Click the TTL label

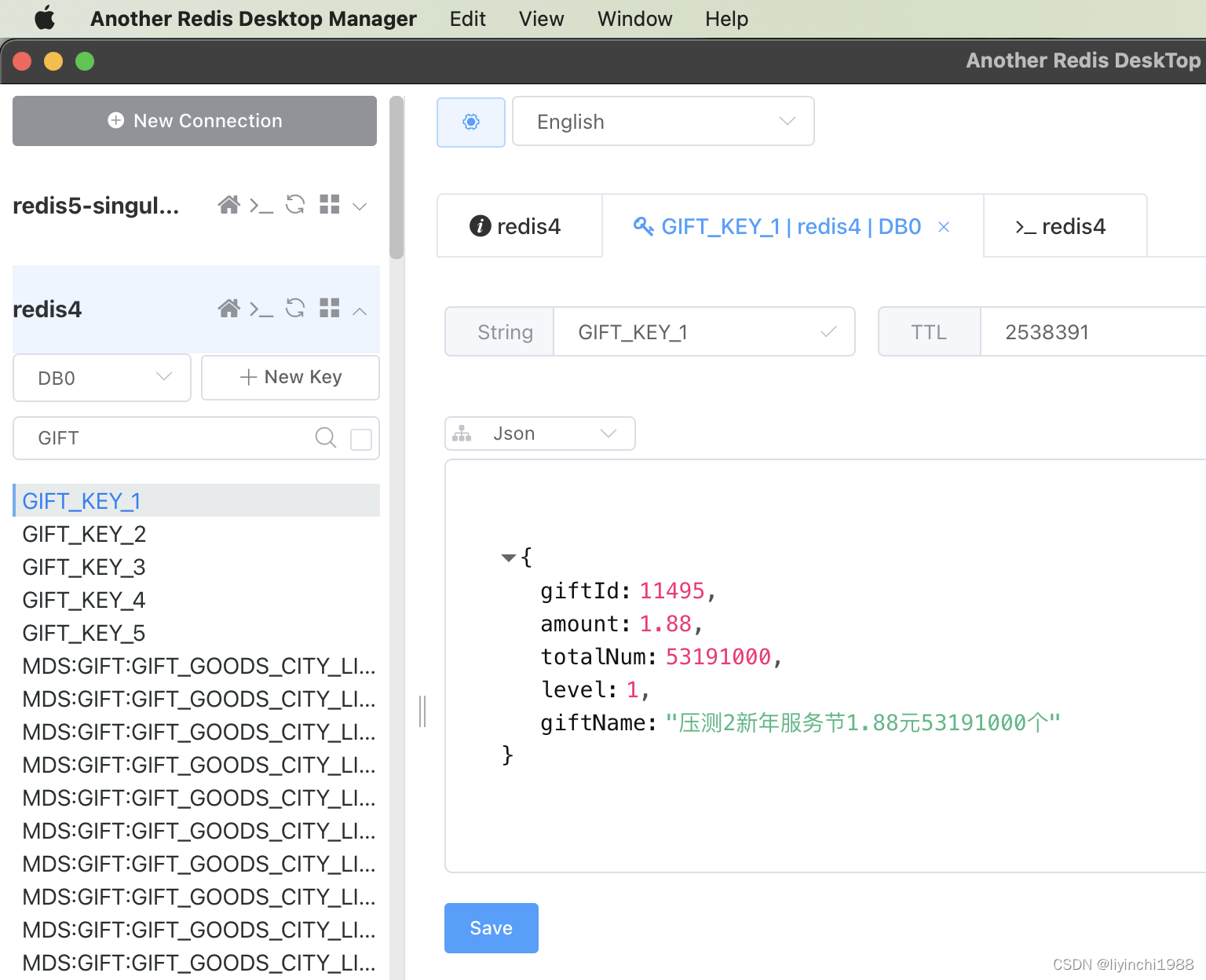(929, 332)
